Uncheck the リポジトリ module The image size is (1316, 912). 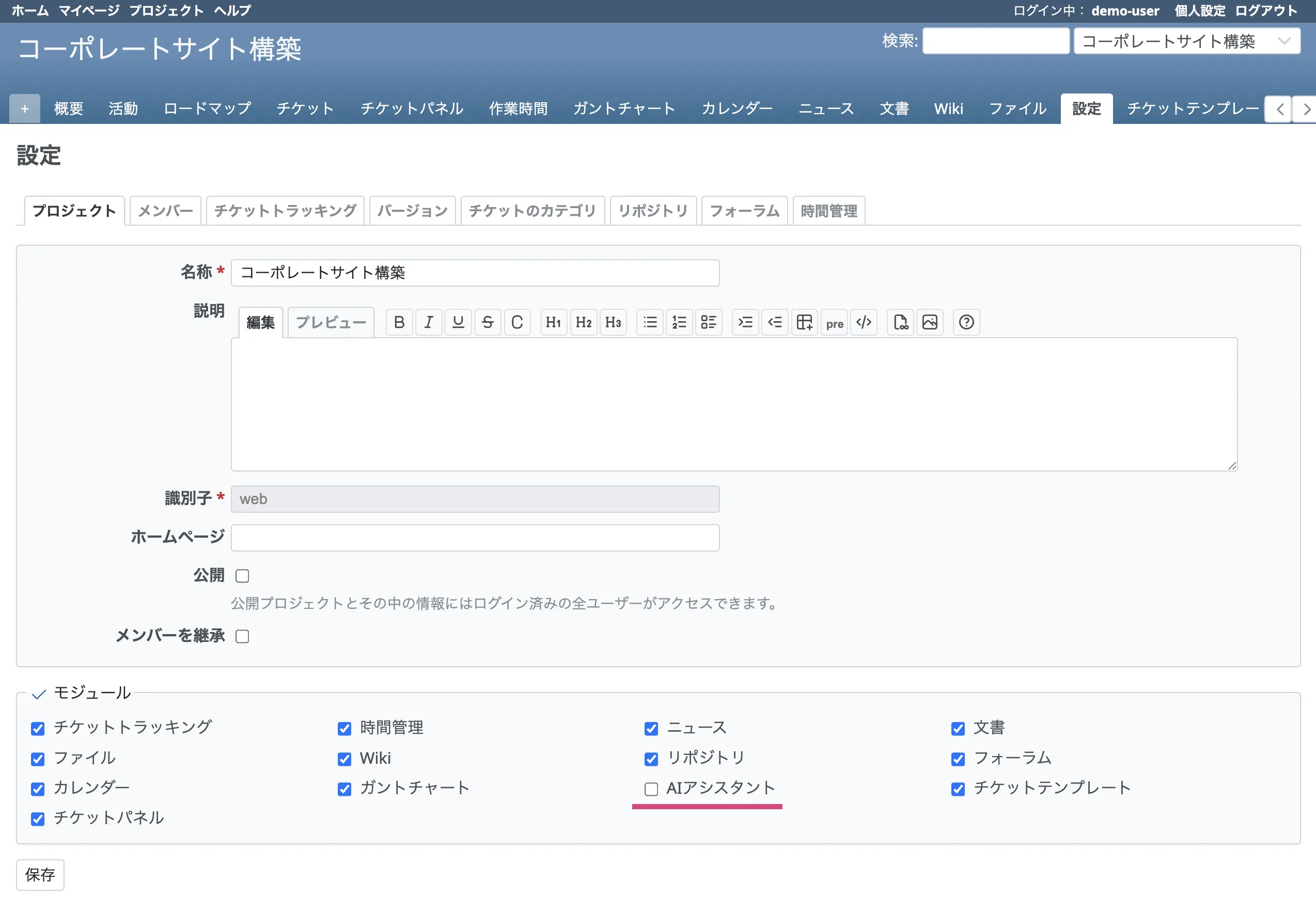click(651, 759)
